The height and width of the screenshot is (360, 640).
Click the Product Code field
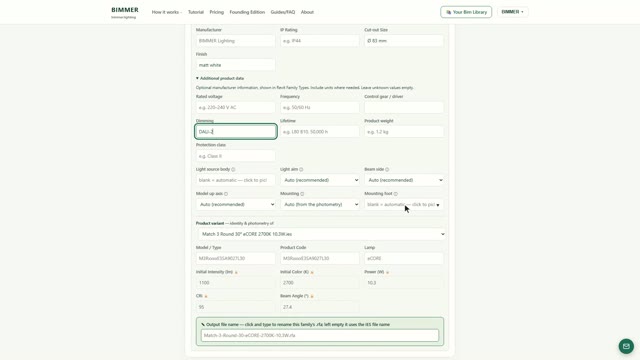coord(320,258)
